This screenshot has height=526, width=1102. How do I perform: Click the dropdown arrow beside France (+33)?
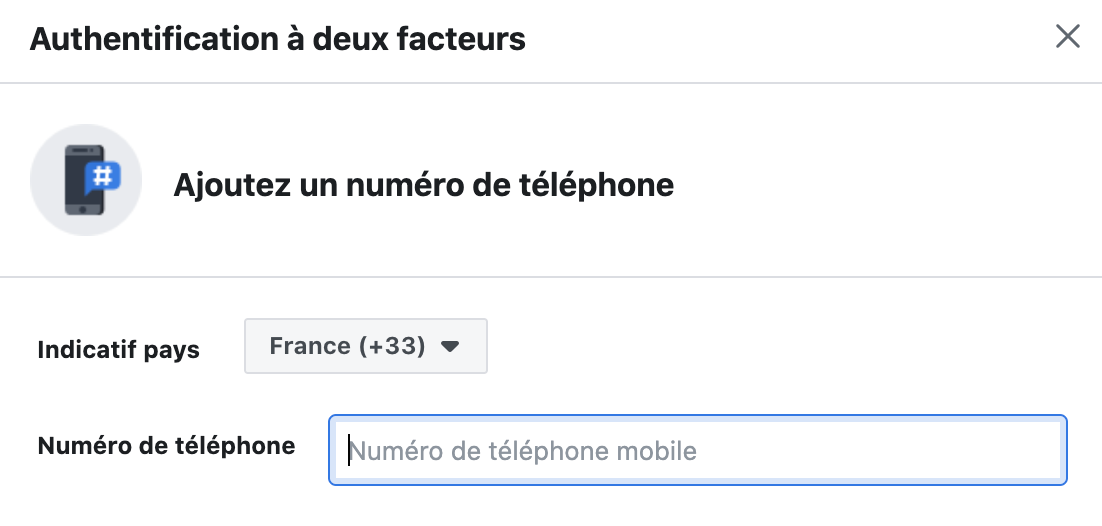click(x=449, y=346)
